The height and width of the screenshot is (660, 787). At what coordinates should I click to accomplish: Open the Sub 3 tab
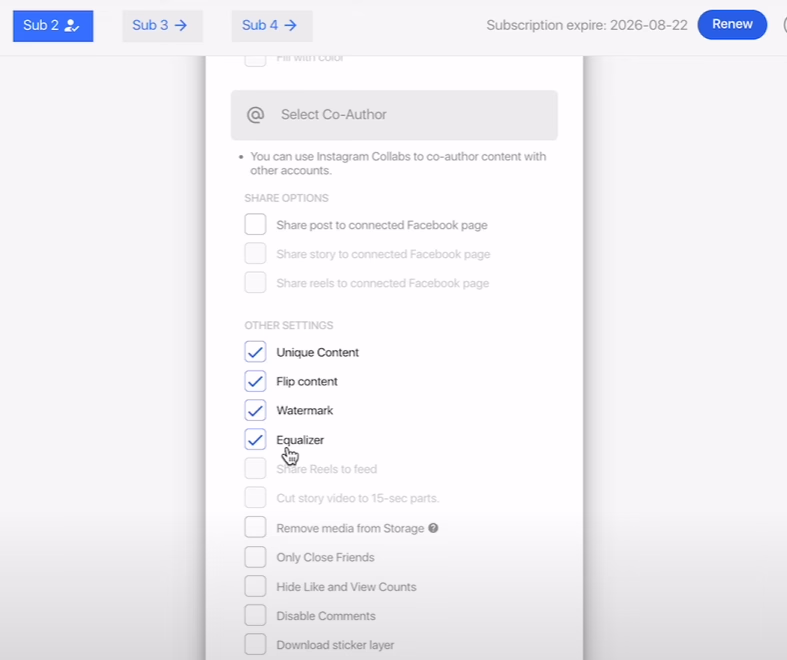[162, 26]
